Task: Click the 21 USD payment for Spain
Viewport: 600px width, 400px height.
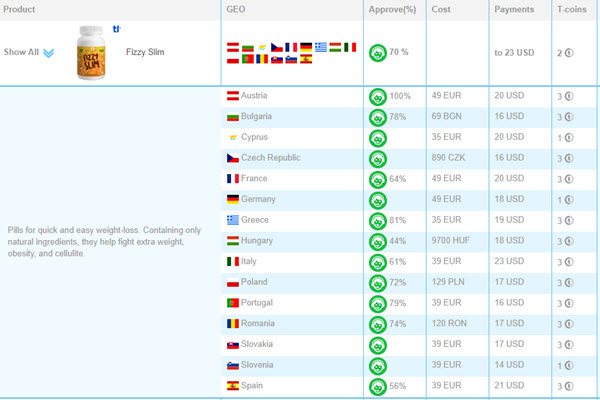Action: pyautogui.click(x=509, y=385)
